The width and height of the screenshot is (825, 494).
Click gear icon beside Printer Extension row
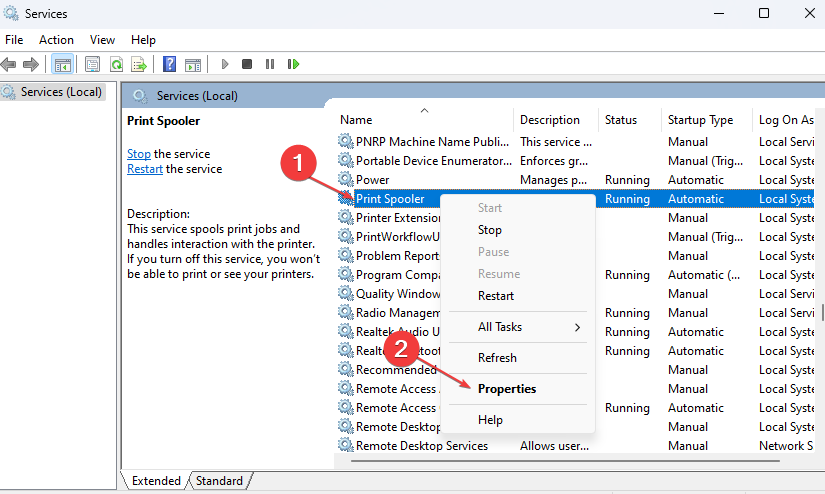[x=345, y=217]
